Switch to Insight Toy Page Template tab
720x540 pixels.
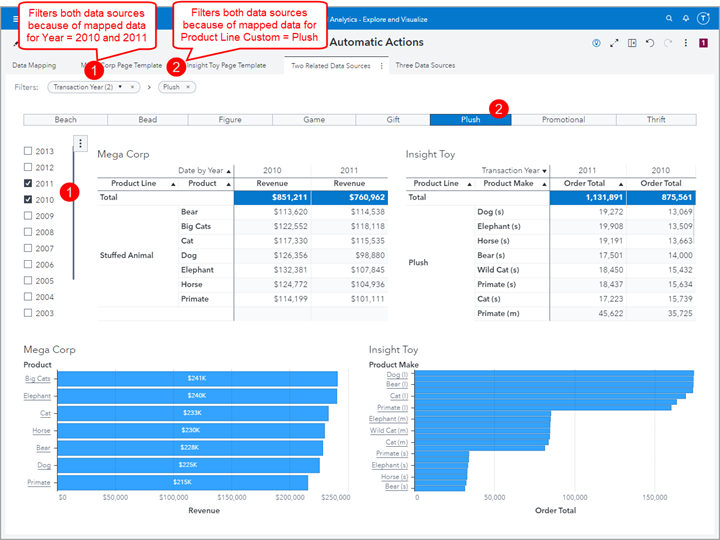pos(226,65)
